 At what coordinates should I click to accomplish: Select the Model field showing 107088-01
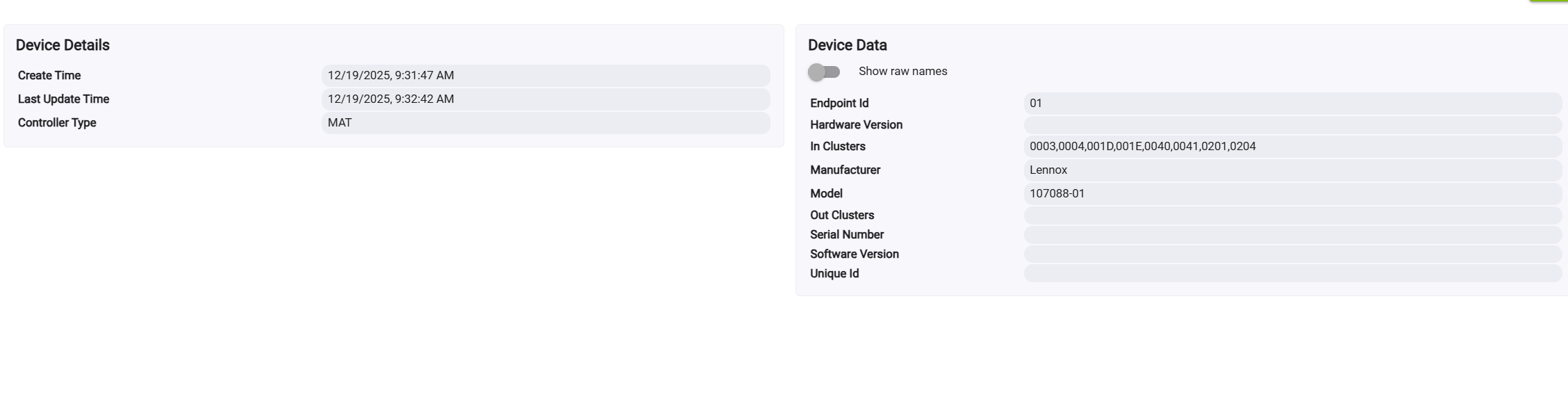pos(1292,194)
